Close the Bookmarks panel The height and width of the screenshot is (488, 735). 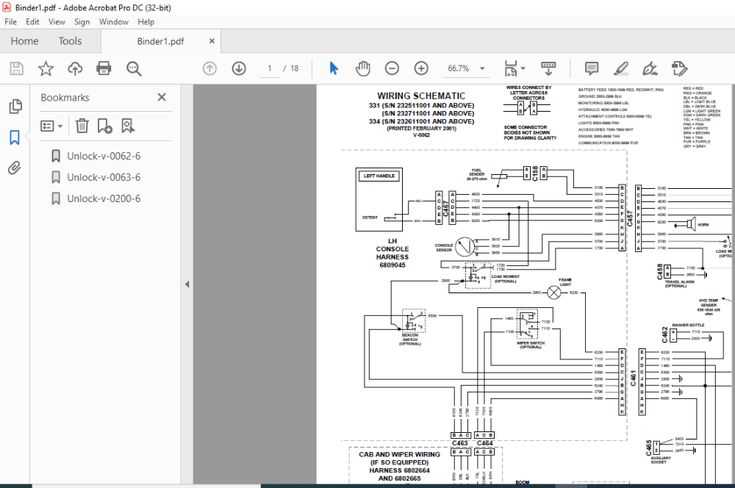[162, 97]
